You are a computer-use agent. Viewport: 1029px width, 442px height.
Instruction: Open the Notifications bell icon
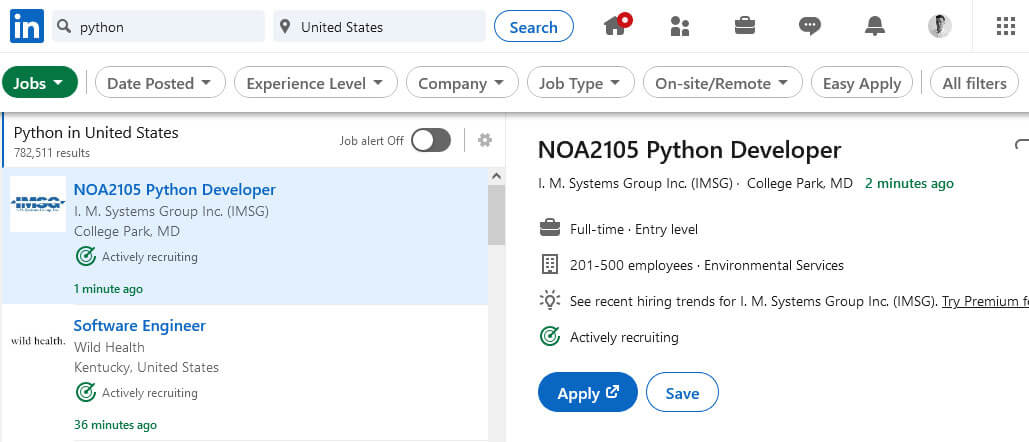874,26
